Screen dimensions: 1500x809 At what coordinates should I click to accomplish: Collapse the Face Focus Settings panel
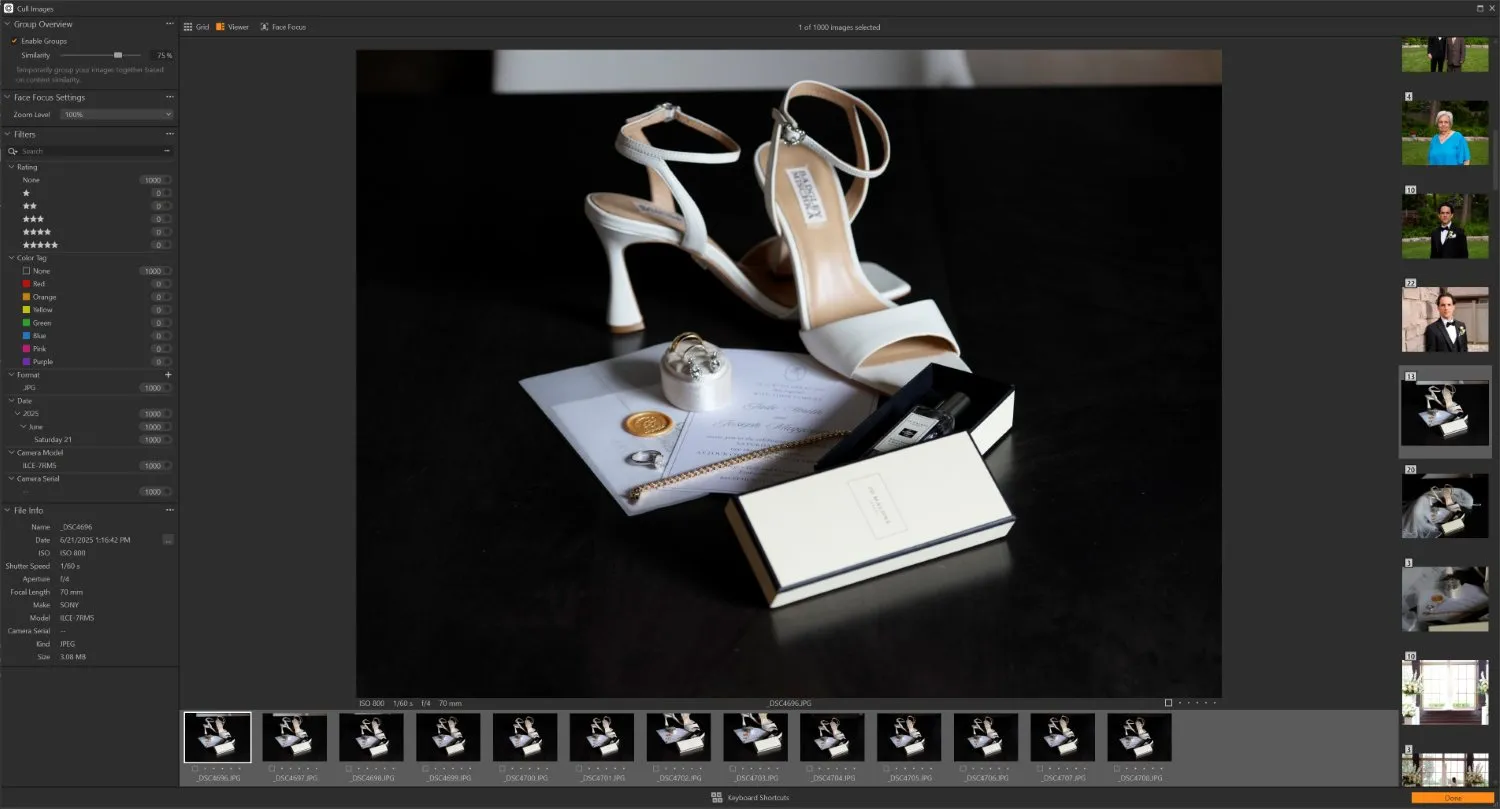point(7,97)
